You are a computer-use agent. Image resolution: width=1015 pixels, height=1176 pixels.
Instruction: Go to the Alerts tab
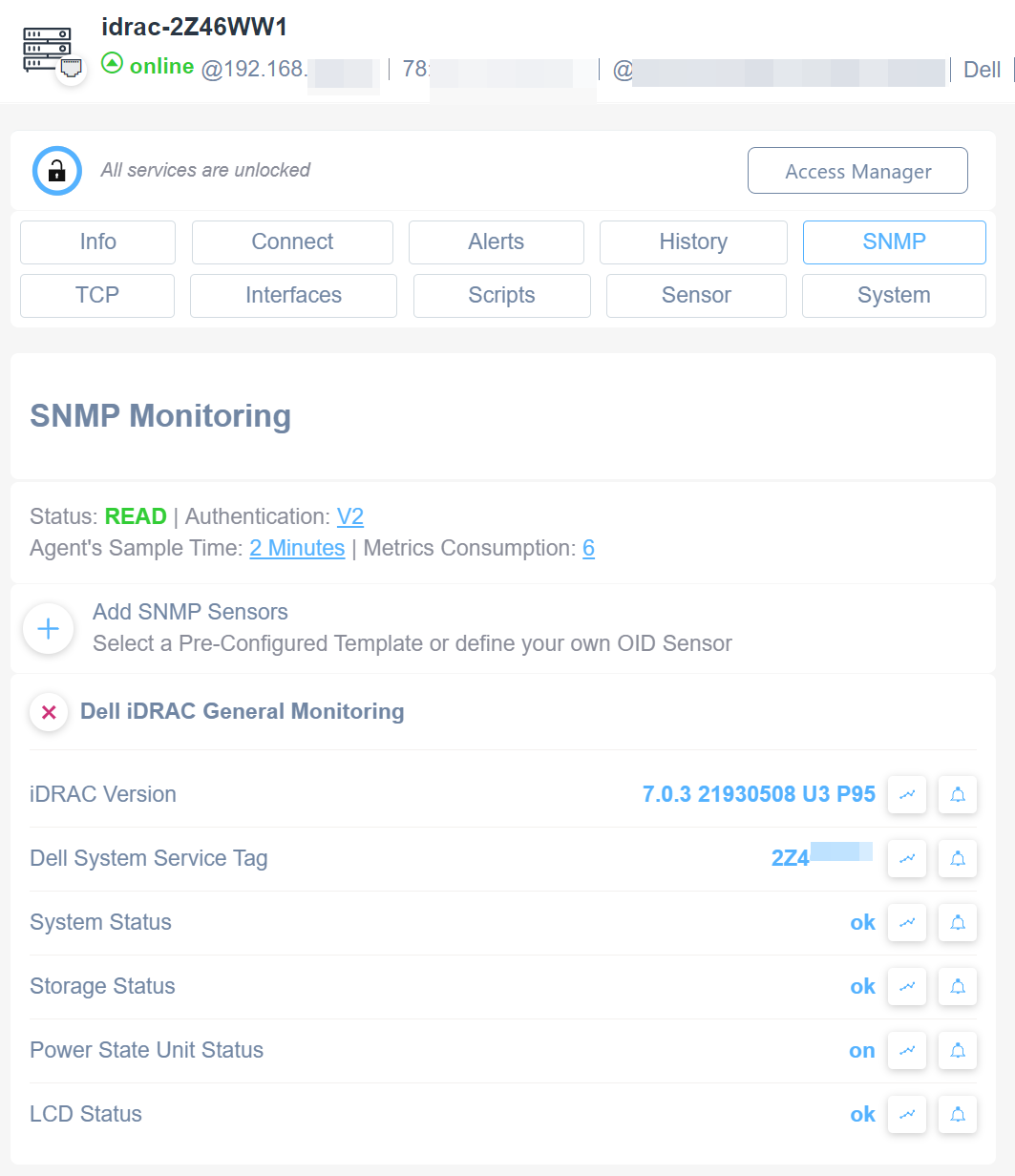(x=496, y=242)
